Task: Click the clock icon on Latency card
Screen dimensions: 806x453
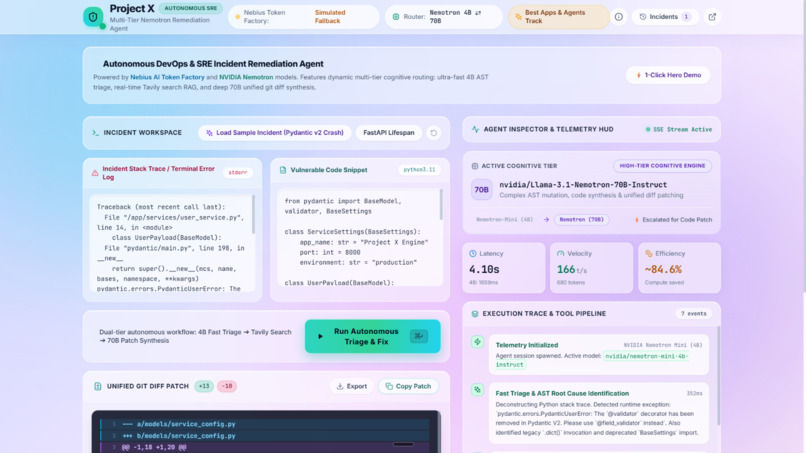Action: coord(473,253)
